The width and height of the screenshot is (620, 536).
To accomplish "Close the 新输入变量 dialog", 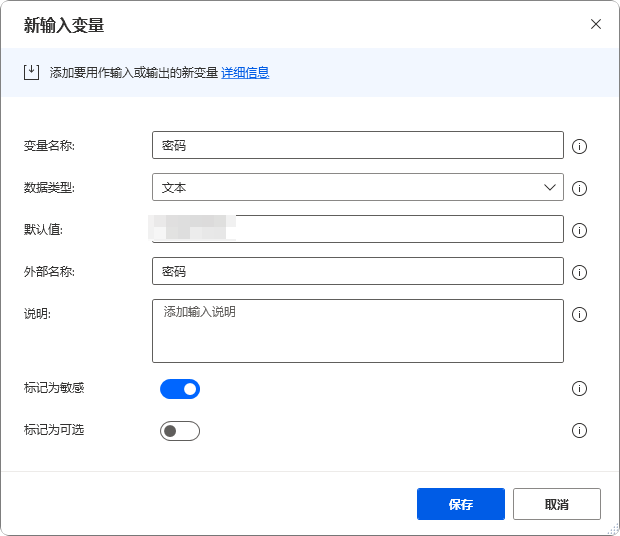I will click(596, 24).
